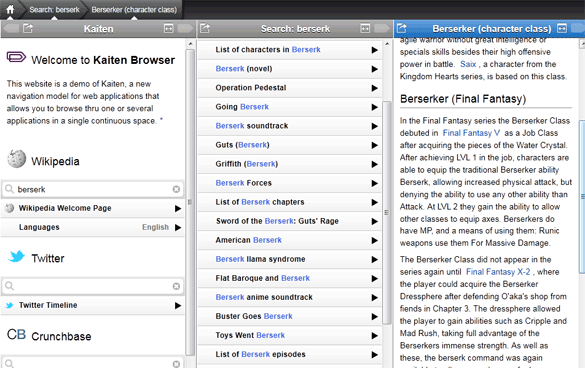This screenshot has height=368, width=585.
Task: Focus the Wikipedia search field containing 'berserk'
Action: [x=93, y=189]
